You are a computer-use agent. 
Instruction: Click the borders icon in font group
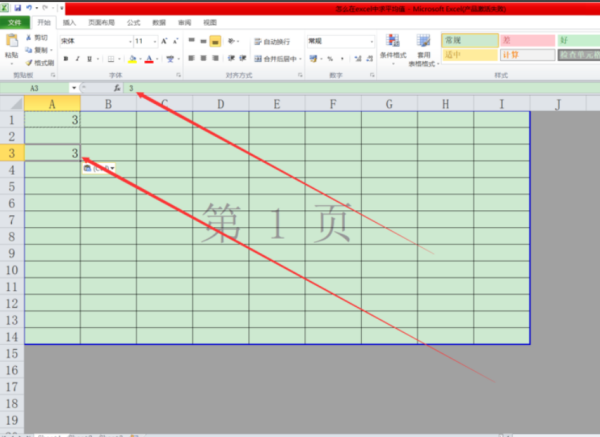point(111,59)
